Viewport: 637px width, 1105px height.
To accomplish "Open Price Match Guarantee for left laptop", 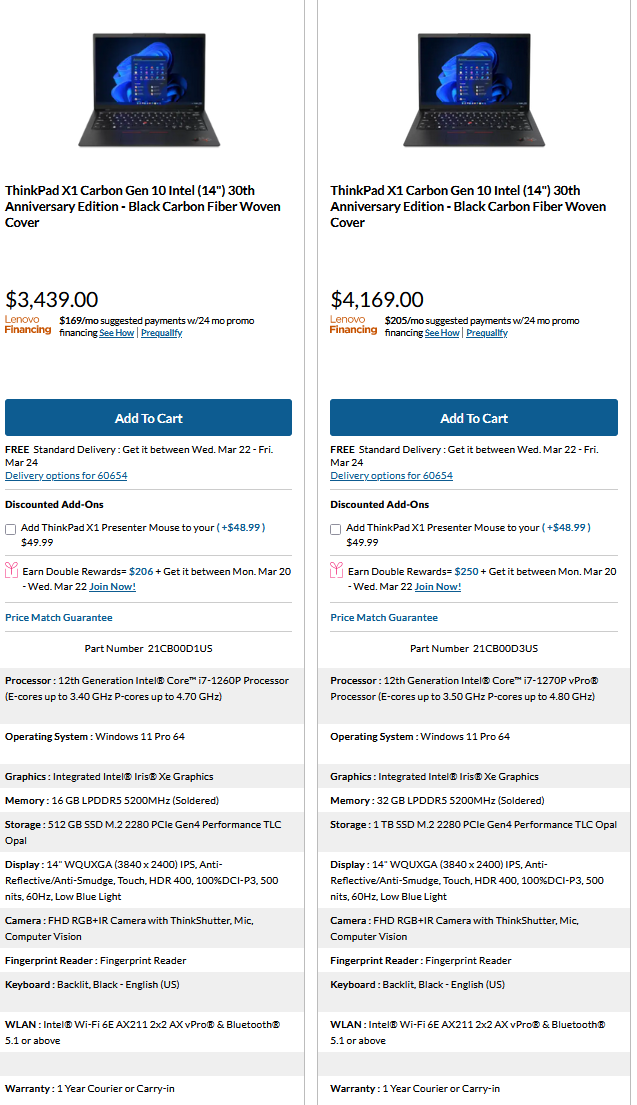I will click(58, 618).
